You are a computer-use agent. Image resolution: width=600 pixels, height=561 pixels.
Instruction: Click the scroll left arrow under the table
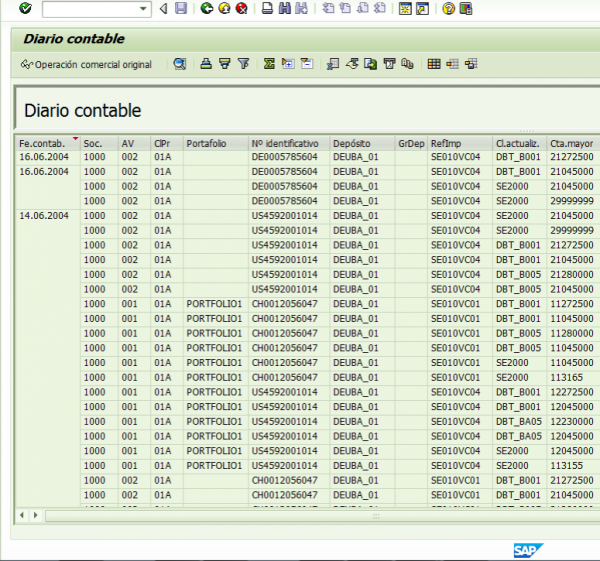pyautogui.click(x=22, y=515)
